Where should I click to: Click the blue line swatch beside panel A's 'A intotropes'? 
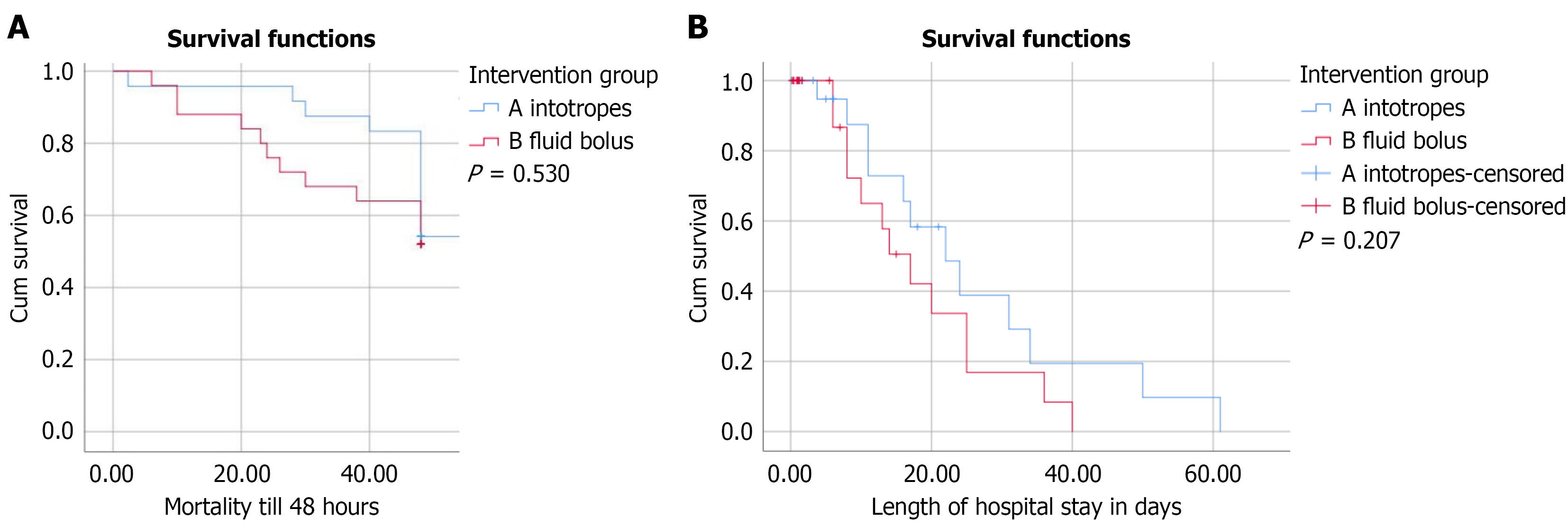pyautogui.click(x=484, y=109)
